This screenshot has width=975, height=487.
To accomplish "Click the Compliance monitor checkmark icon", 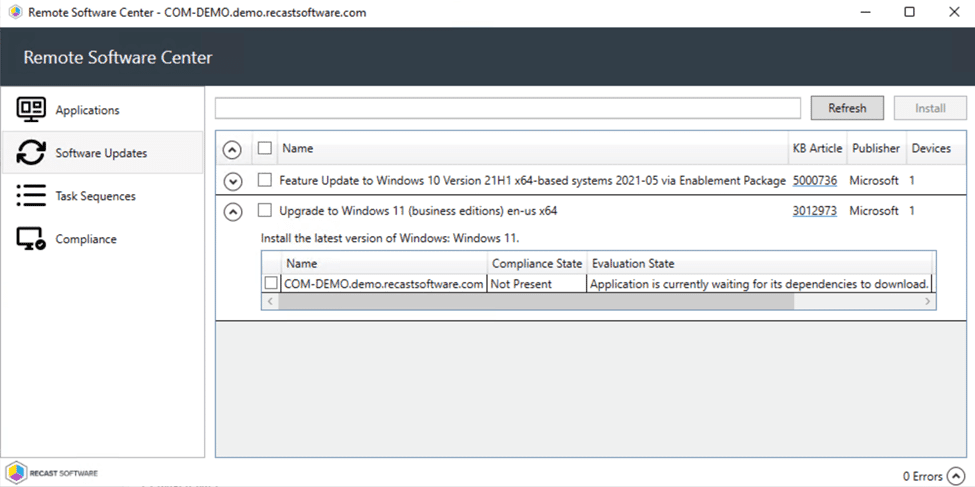I will tap(31, 239).
